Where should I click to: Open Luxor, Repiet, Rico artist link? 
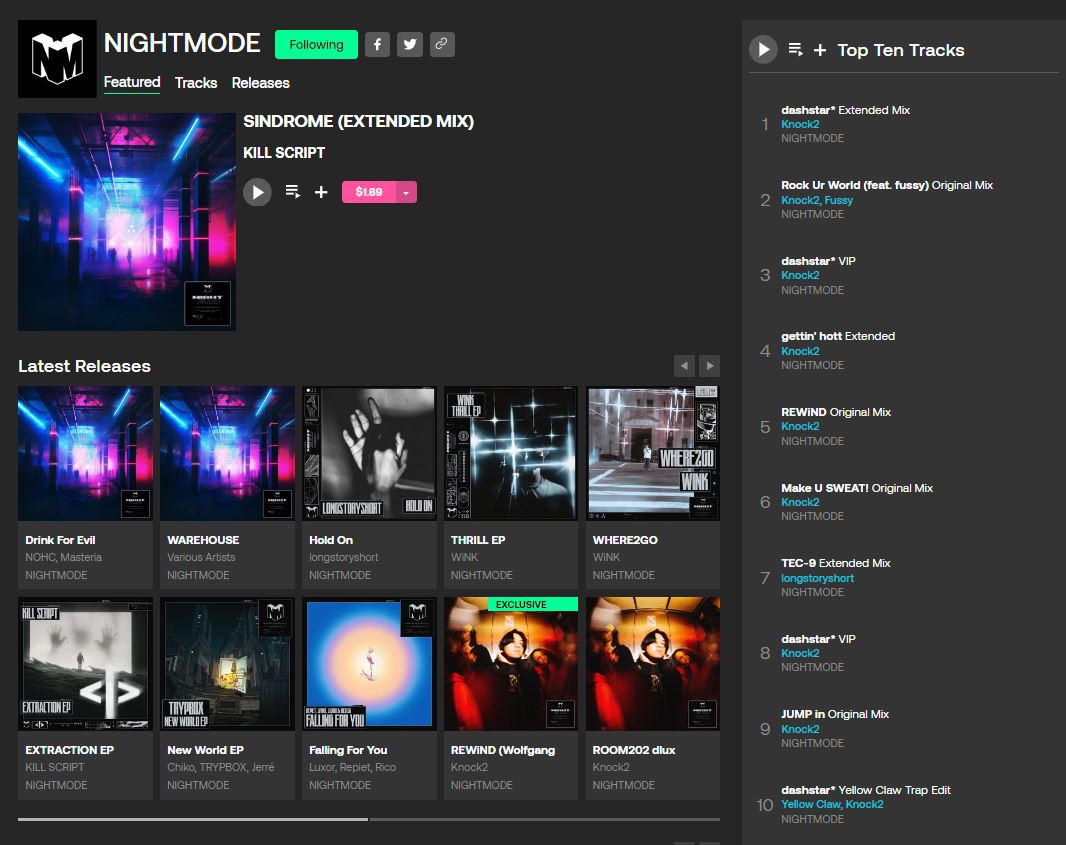pos(353,768)
